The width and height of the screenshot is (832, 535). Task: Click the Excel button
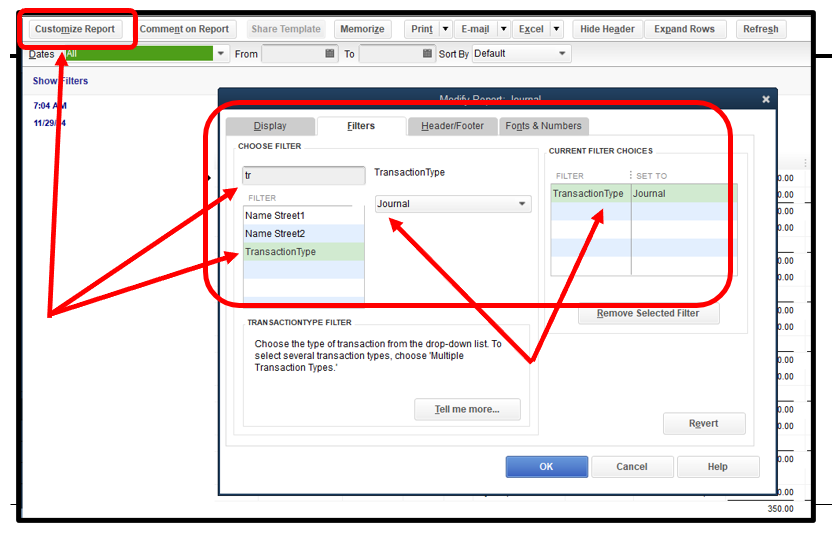(x=531, y=29)
